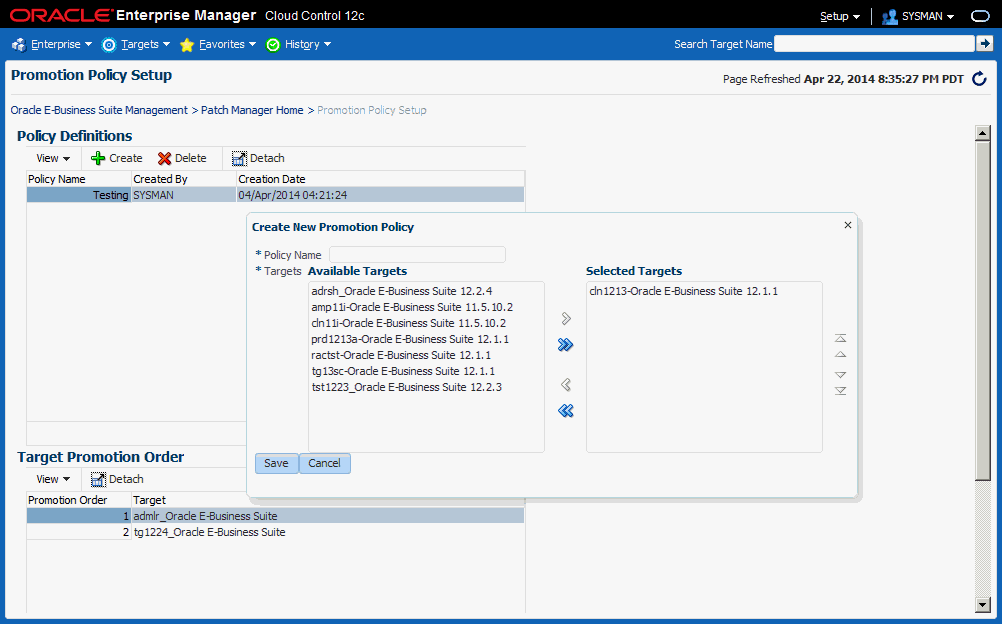Select ractst-Oracle E-Business Suite 12.1.1 target
1002x624 pixels.
401,355
